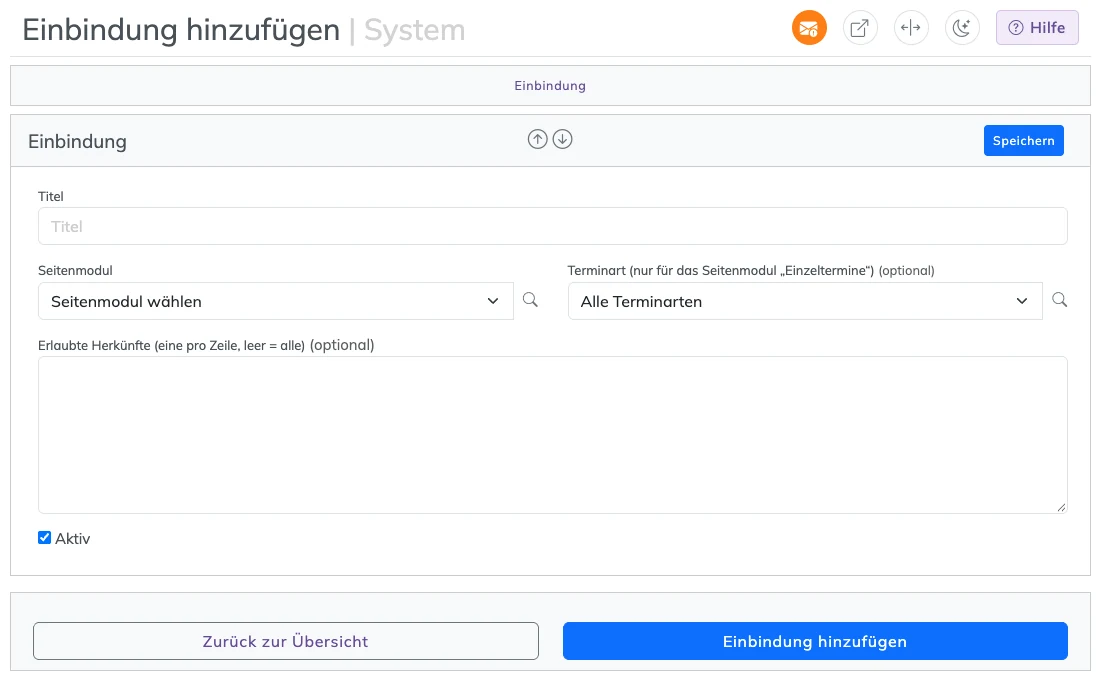Open the orange mail notifications icon
Image resolution: width=1101 pixels, height=681 pixels.
[x=809, y=28]
